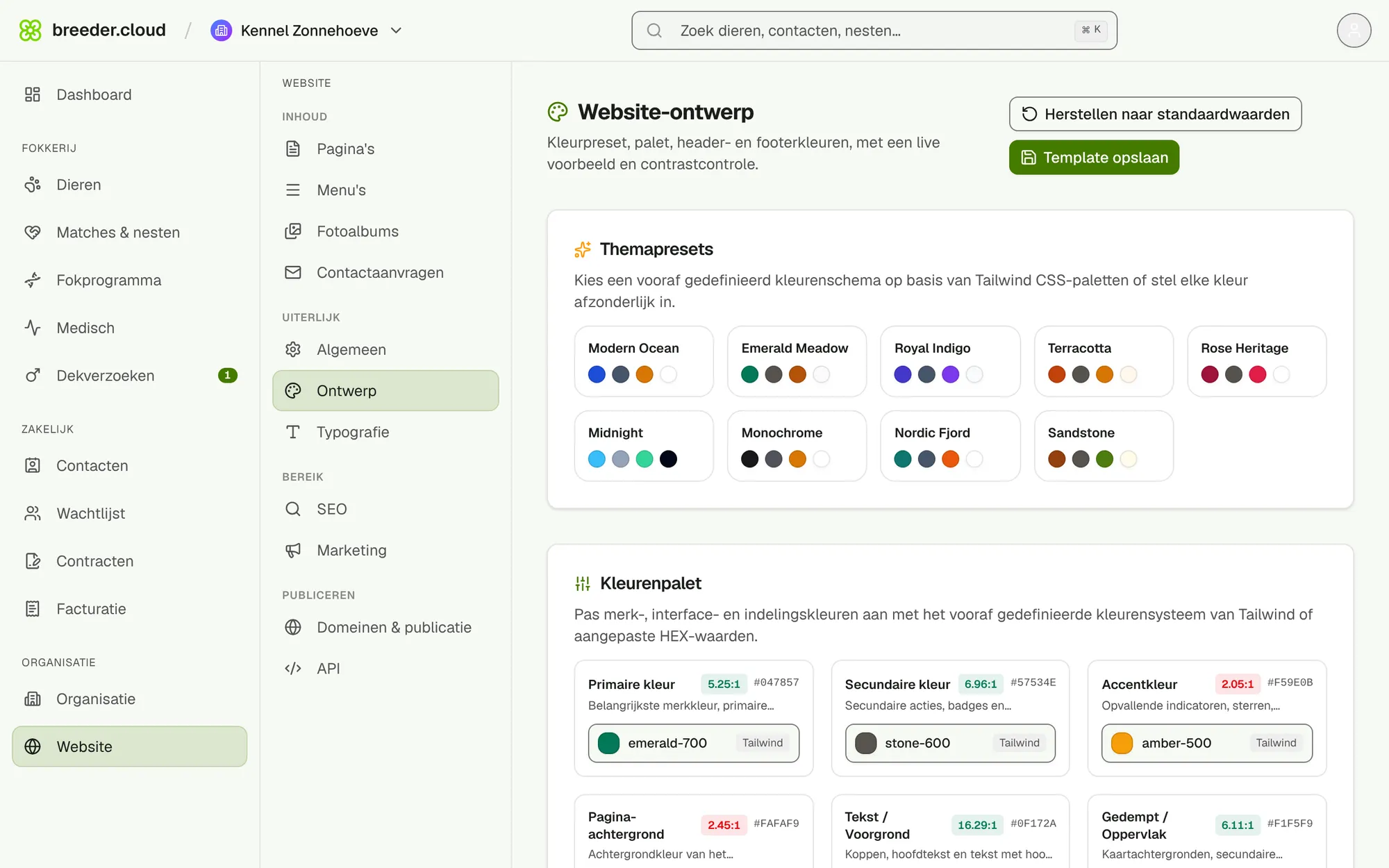Click the Facturatie receipt icon
Image resolution: width=1389 pixels, height=868 pixels.
coord(33,609)
